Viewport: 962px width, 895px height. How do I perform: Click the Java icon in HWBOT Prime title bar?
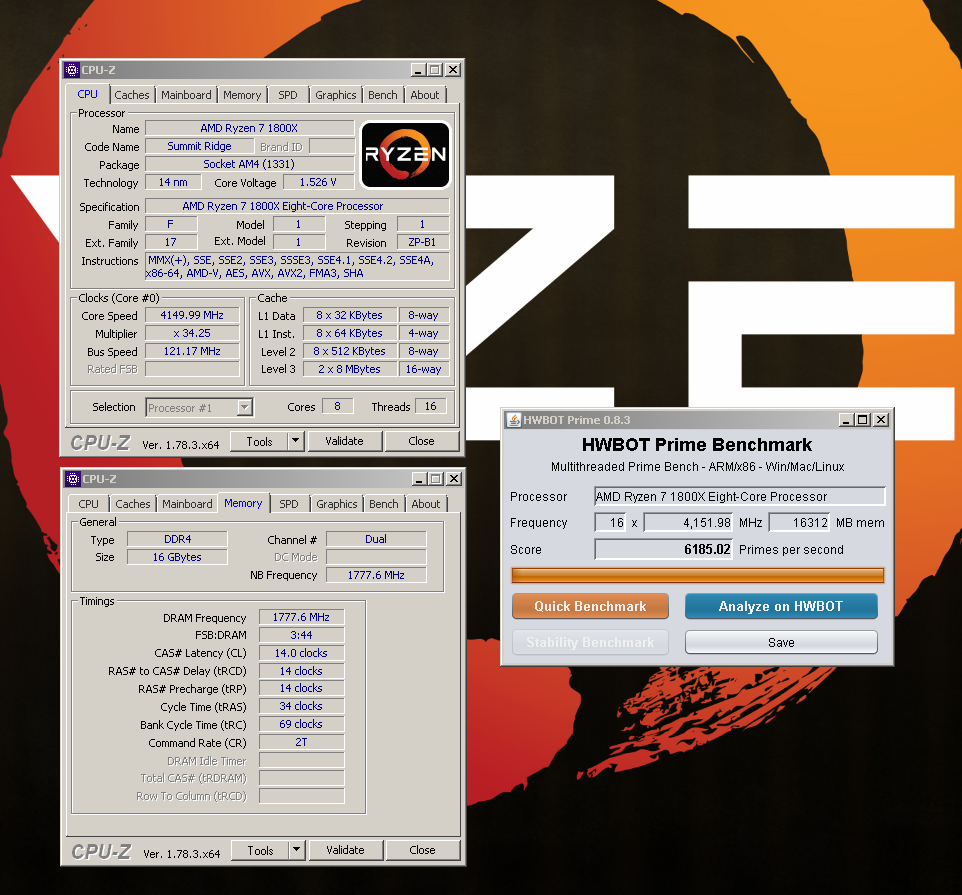(x=513, y=420)
